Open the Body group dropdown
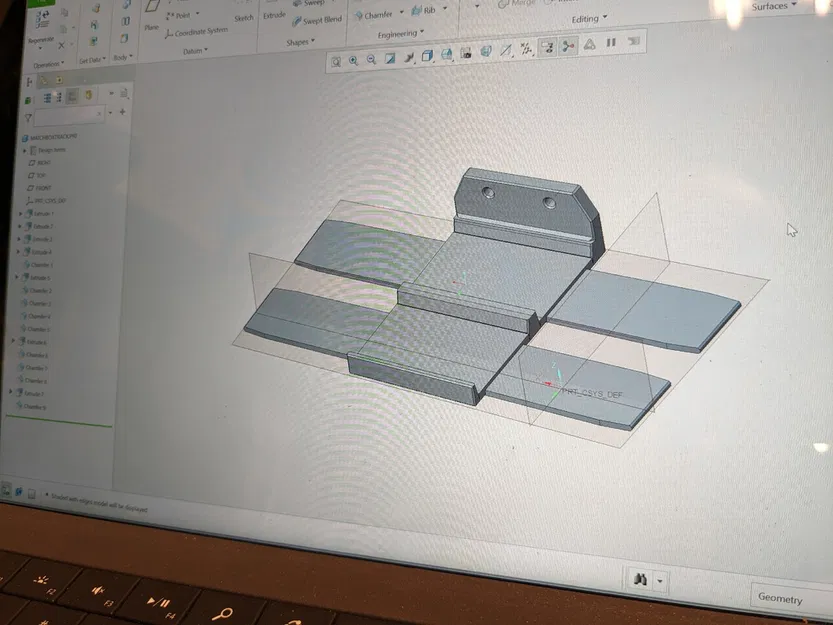The width and height of the screenshot is (833, 625). (123, 57)
